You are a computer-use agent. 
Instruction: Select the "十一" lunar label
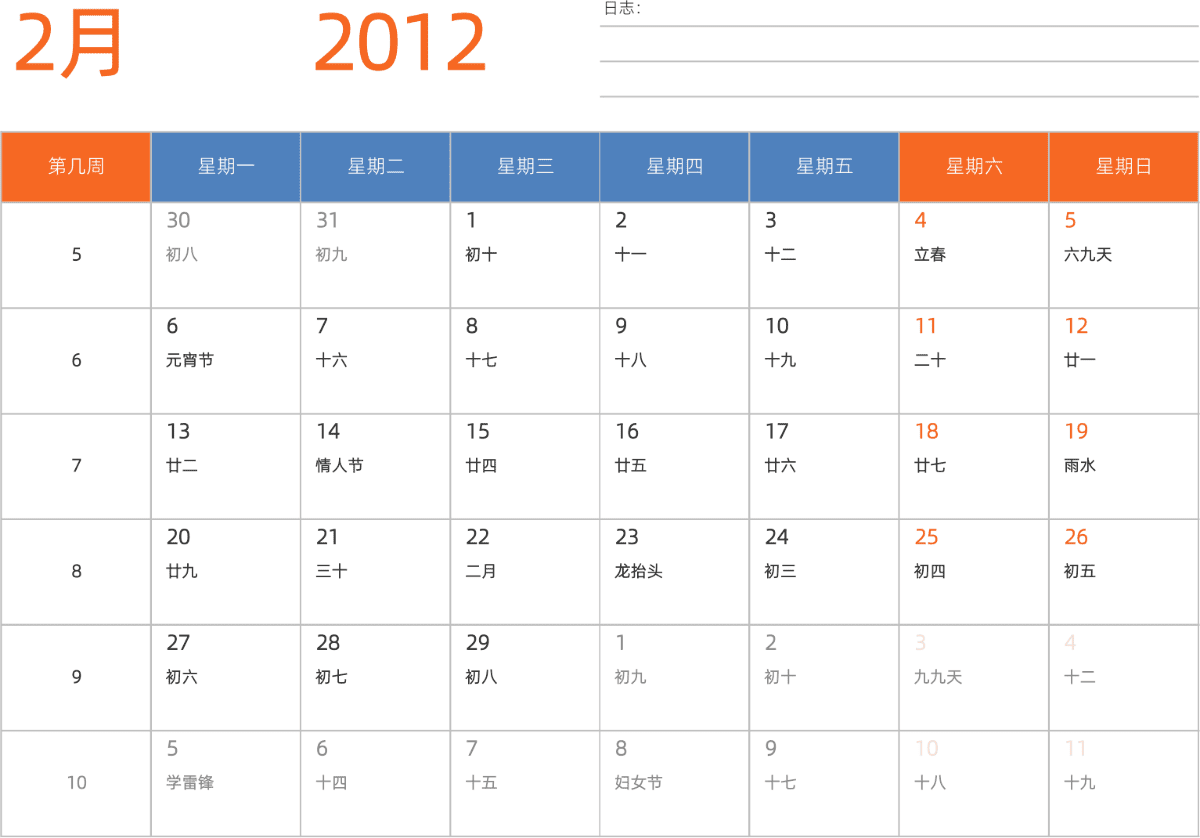click(x=631, y=255)
